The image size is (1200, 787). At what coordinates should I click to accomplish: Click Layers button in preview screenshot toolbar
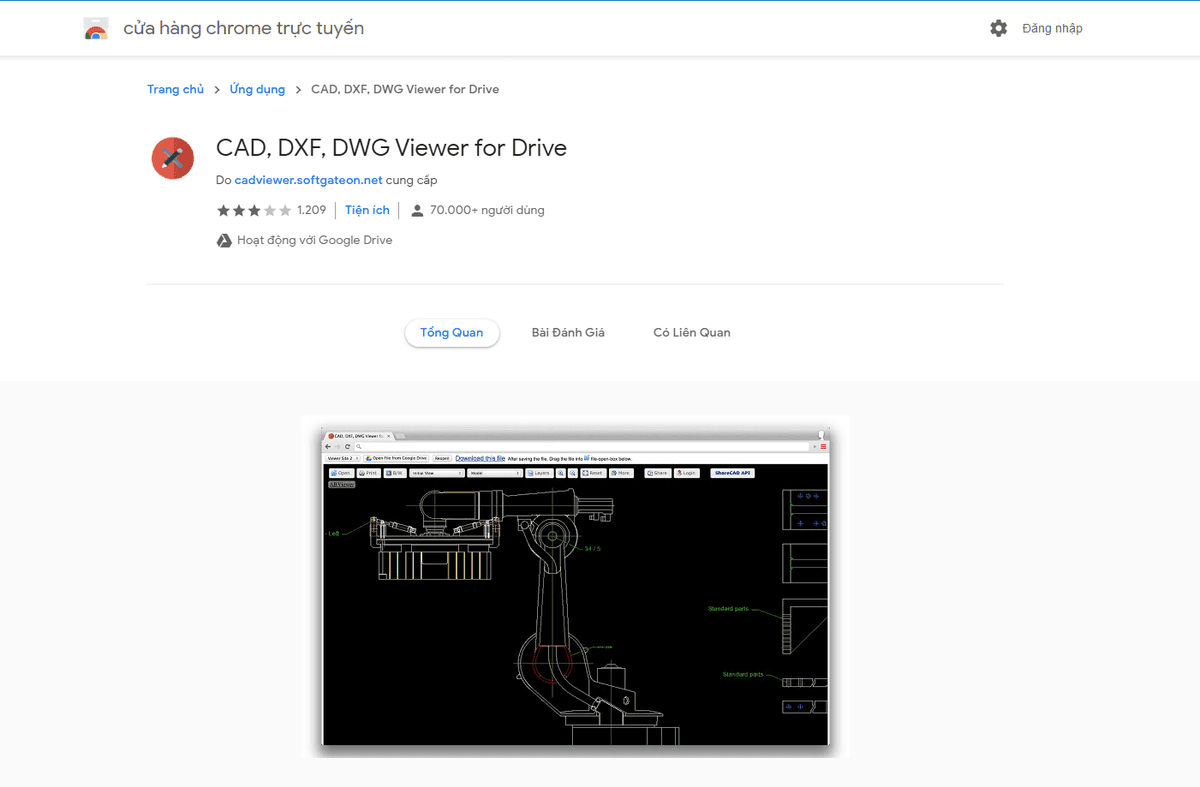click(x=538, y=473)
